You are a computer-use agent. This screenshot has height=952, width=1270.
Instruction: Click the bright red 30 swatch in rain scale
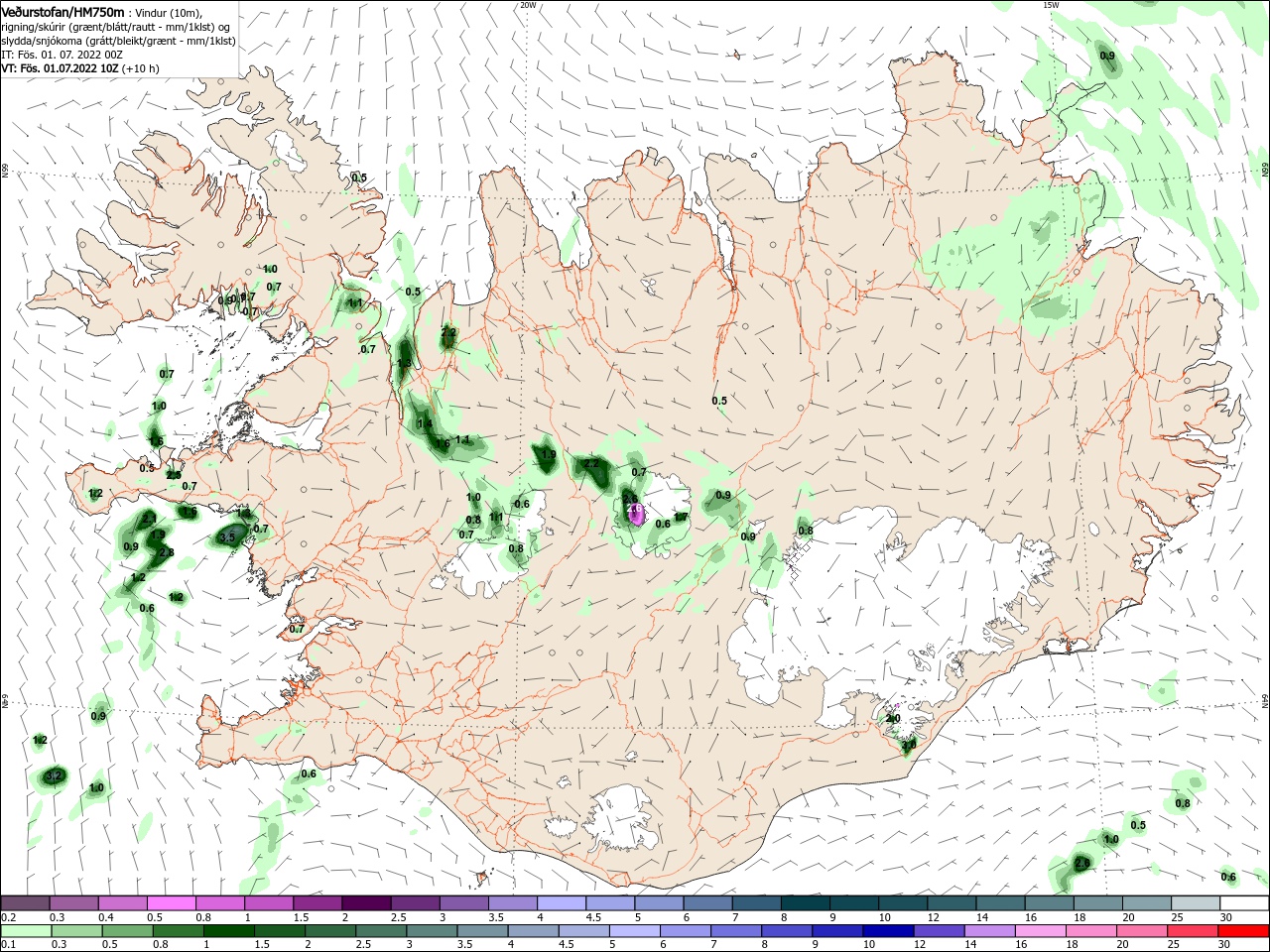click(x=1243, y=931)
